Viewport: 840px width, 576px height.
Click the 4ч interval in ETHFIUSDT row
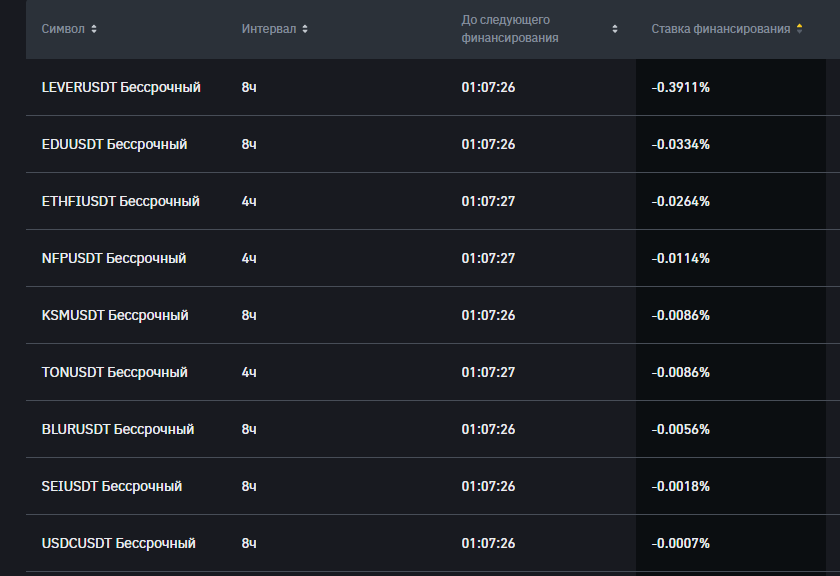click(x=249, y=201)
